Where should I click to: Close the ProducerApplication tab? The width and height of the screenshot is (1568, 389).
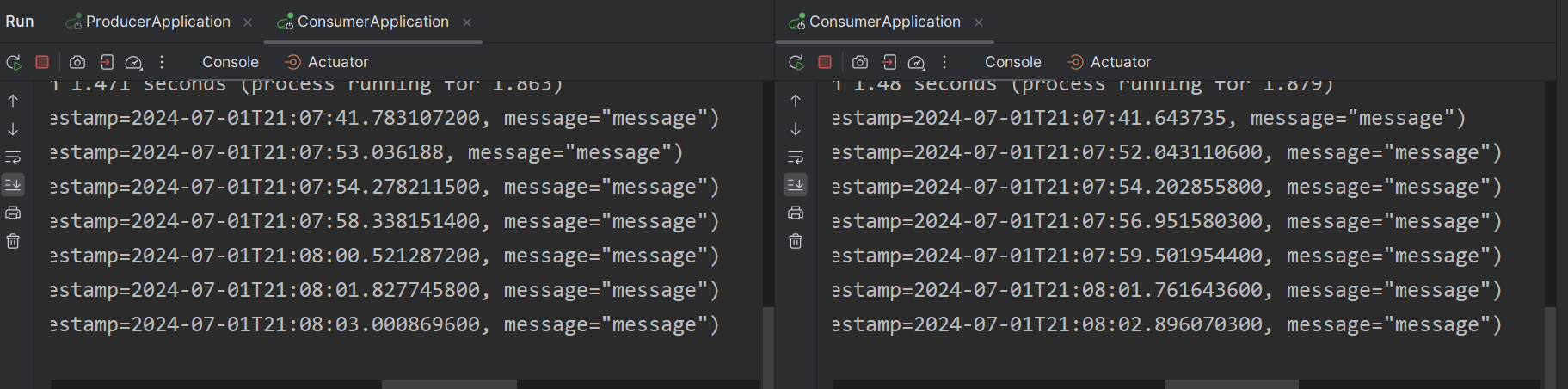pyautogui.click(x=248, y=22)
